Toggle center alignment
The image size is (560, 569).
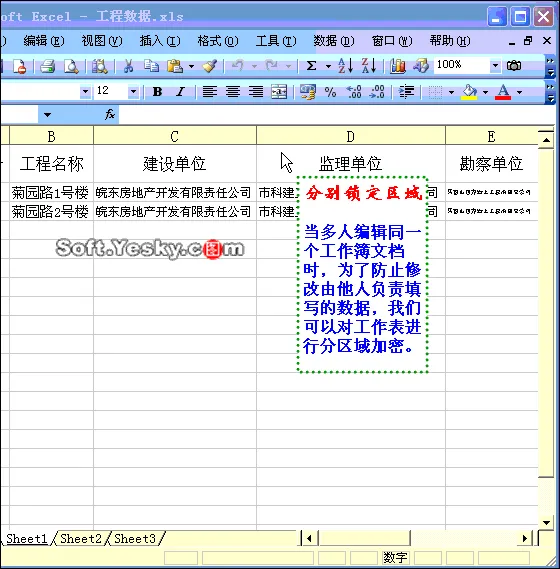coord(233,92)
